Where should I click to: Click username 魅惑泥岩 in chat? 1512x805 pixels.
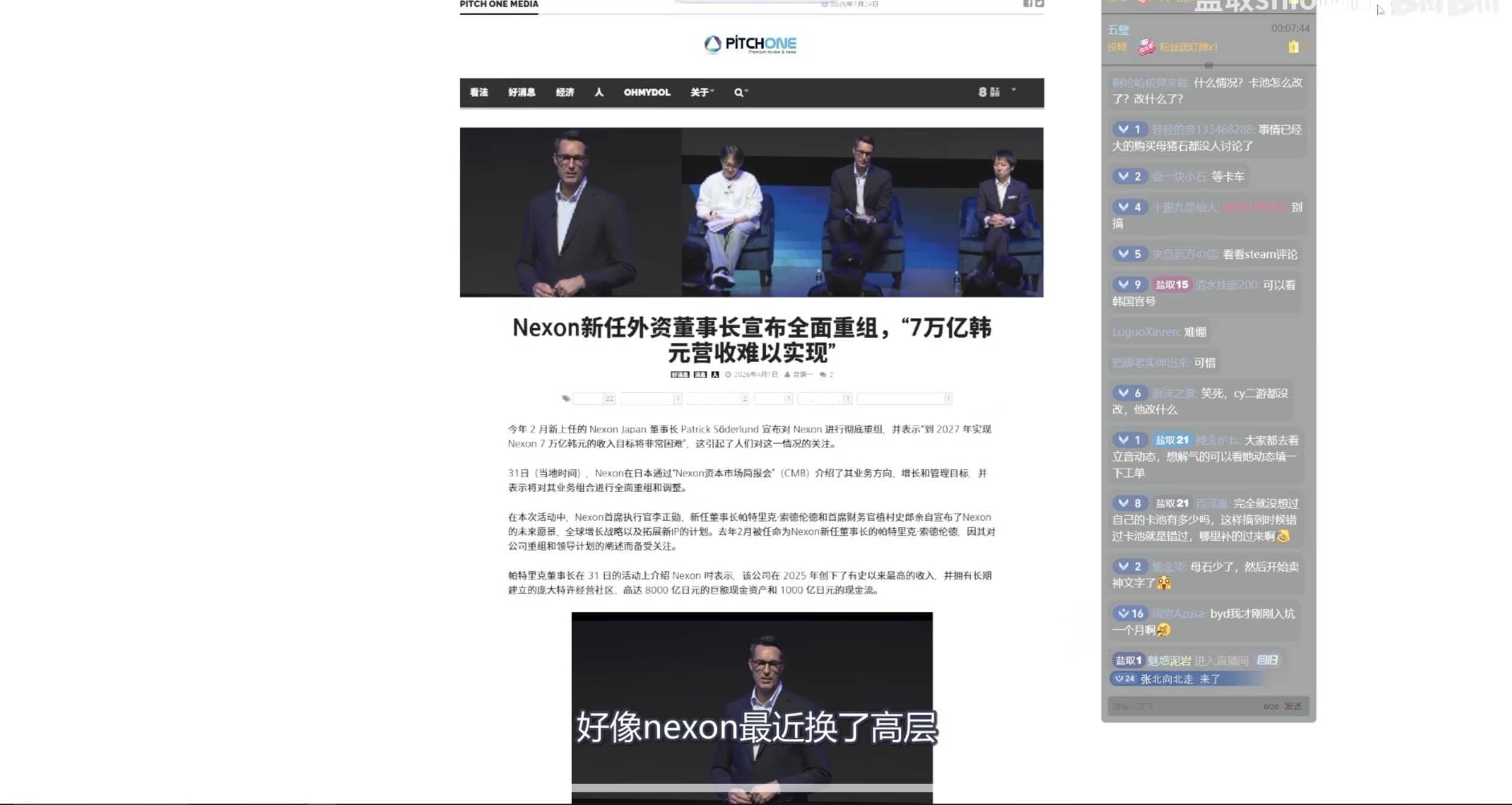tap(1169, 660)
